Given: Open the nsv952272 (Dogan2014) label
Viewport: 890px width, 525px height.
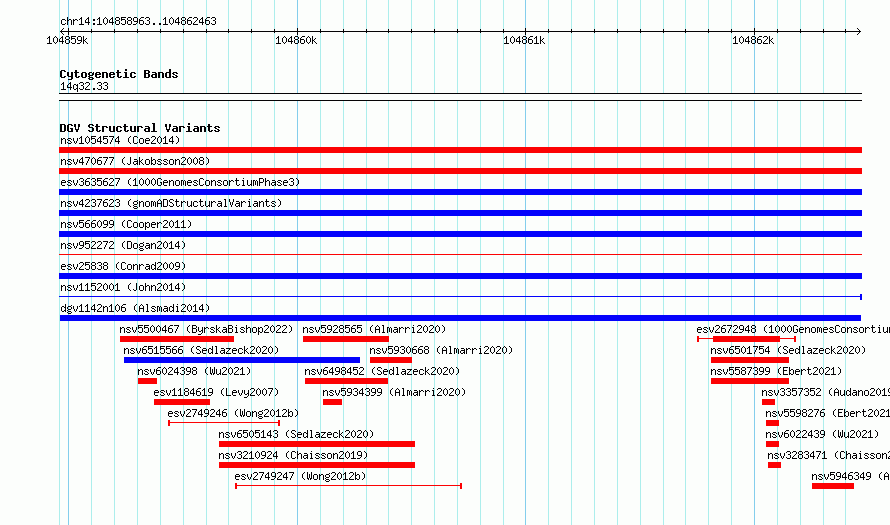Looking at the screenshot, I should click(x=123, y=245).
